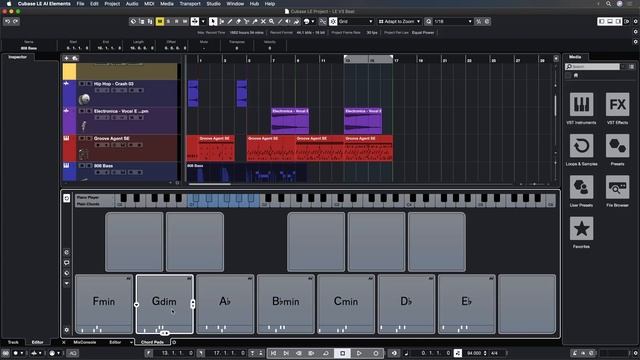This screenshot has width=640, height=360.
Task: Open Favorites in Media panel
Action: pyautogui.click(x=581, y=228)
